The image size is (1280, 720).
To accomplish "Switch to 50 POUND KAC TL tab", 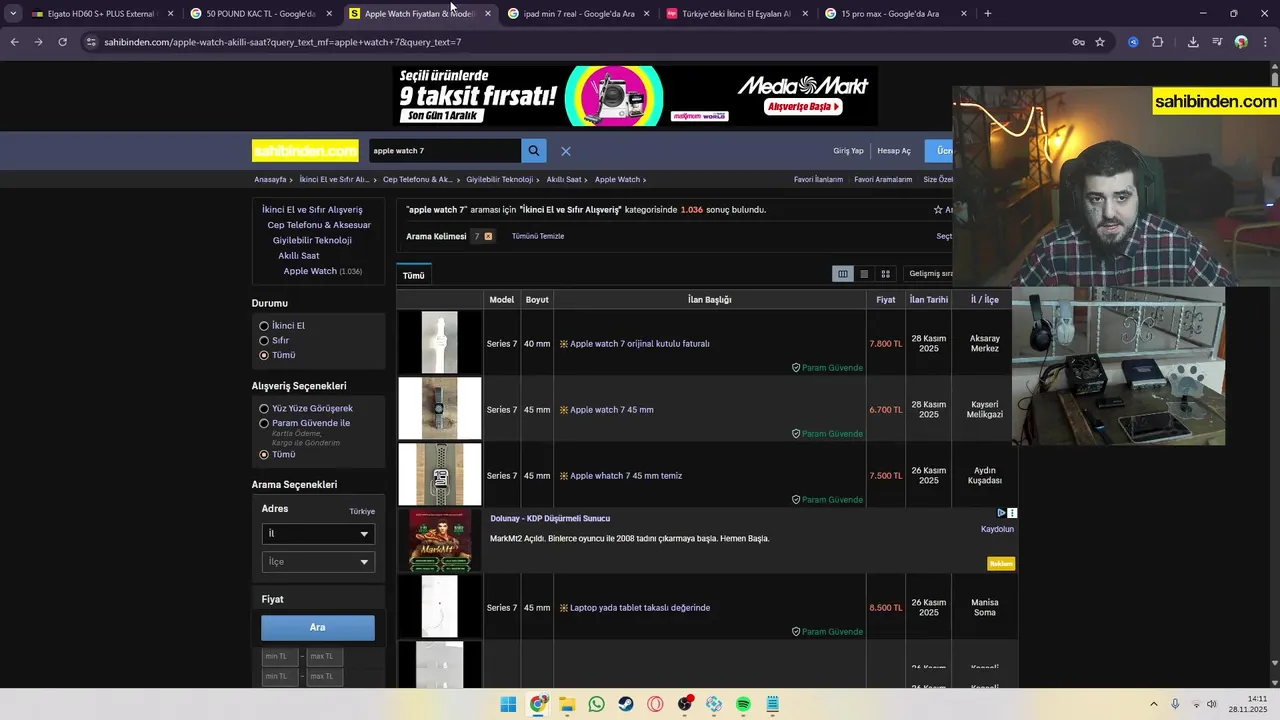I will coord(260,14).
